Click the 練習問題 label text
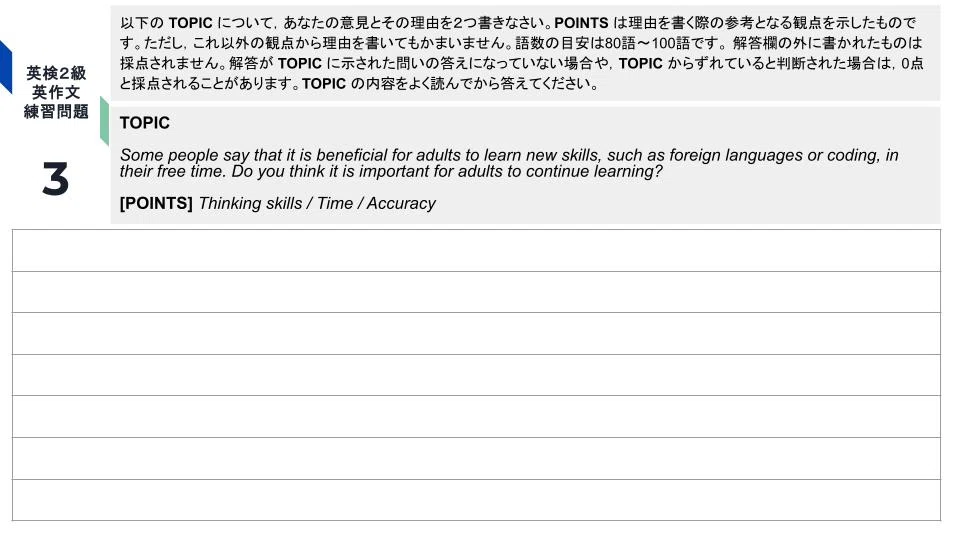The width and height of the screenshot is (960, 540). [56, 112]
